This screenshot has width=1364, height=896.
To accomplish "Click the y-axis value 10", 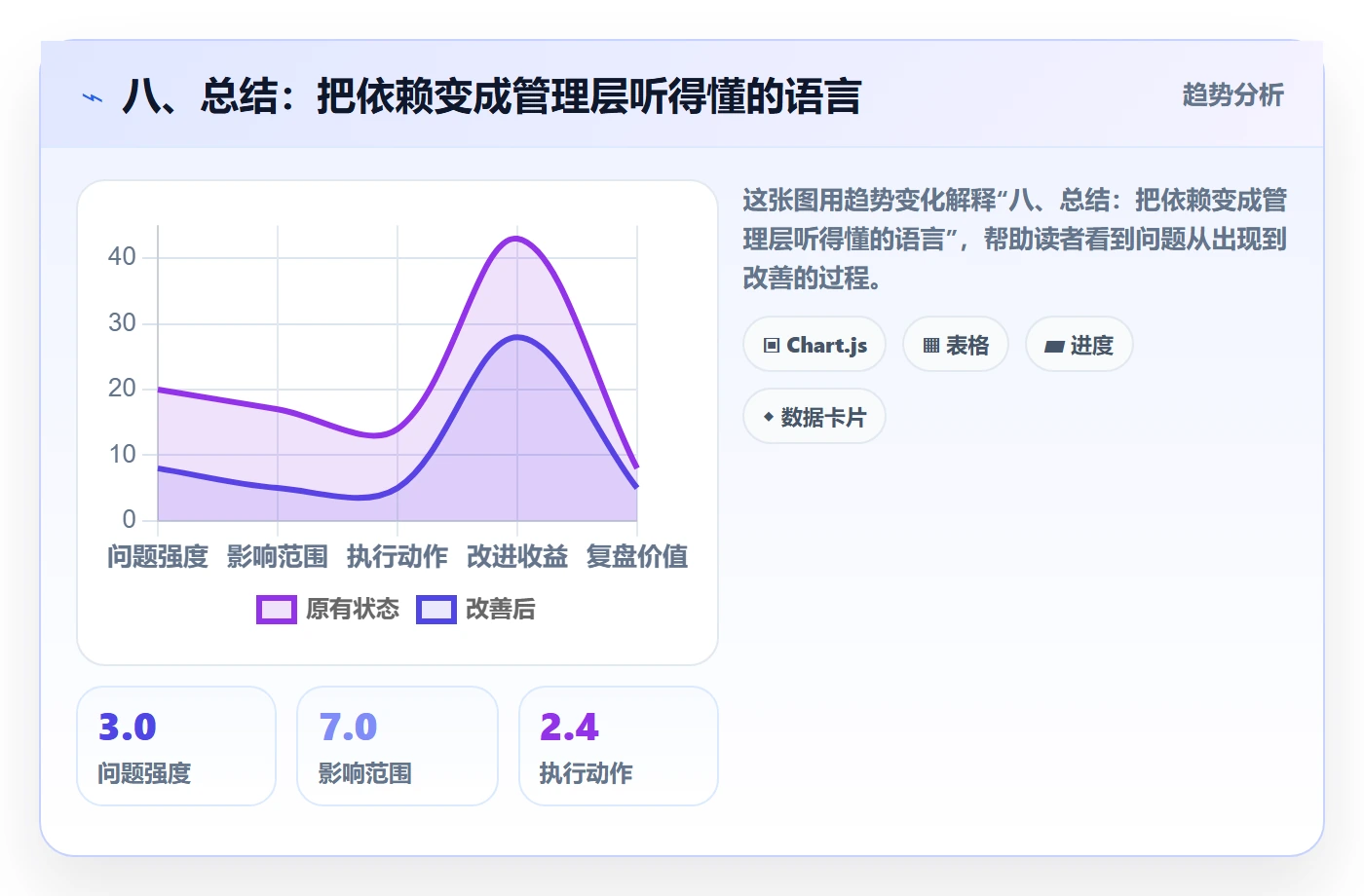I will pyautogui.click(x=122, y=455).
